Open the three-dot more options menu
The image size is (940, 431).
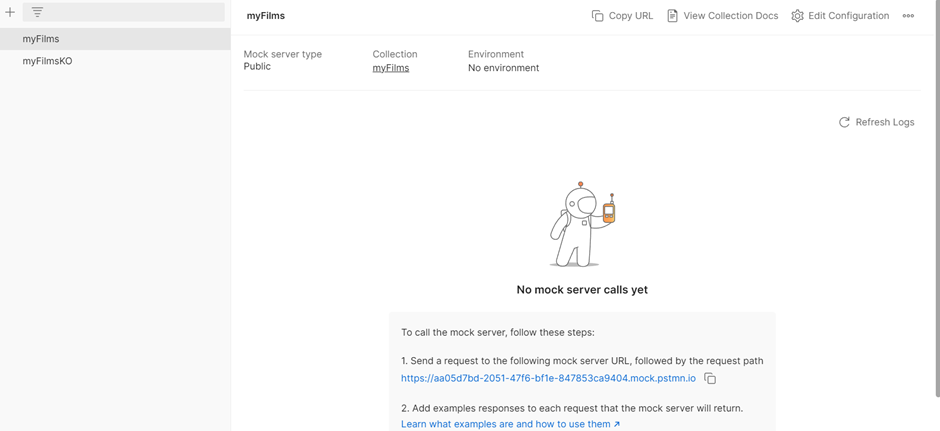pyautogui.click(x=908, y=16)
